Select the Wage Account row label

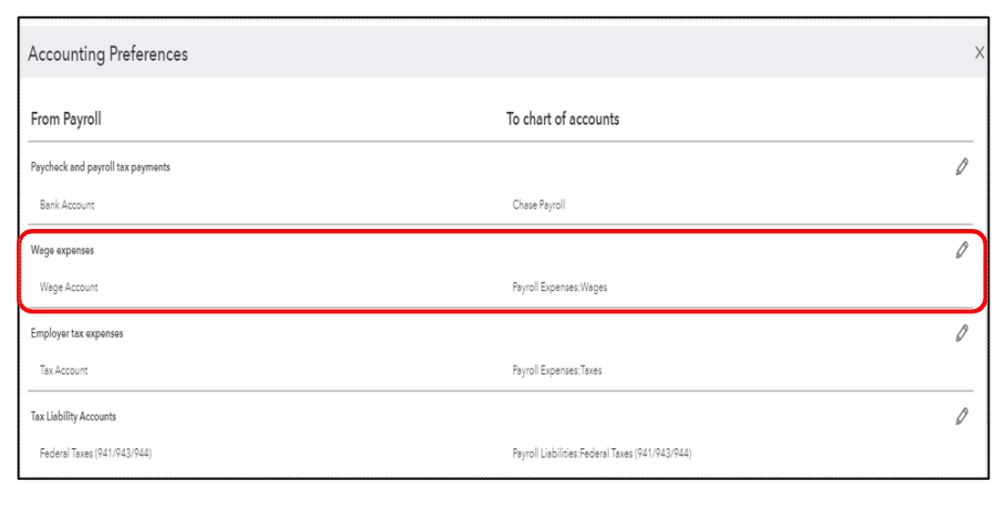tap(69, 287)
